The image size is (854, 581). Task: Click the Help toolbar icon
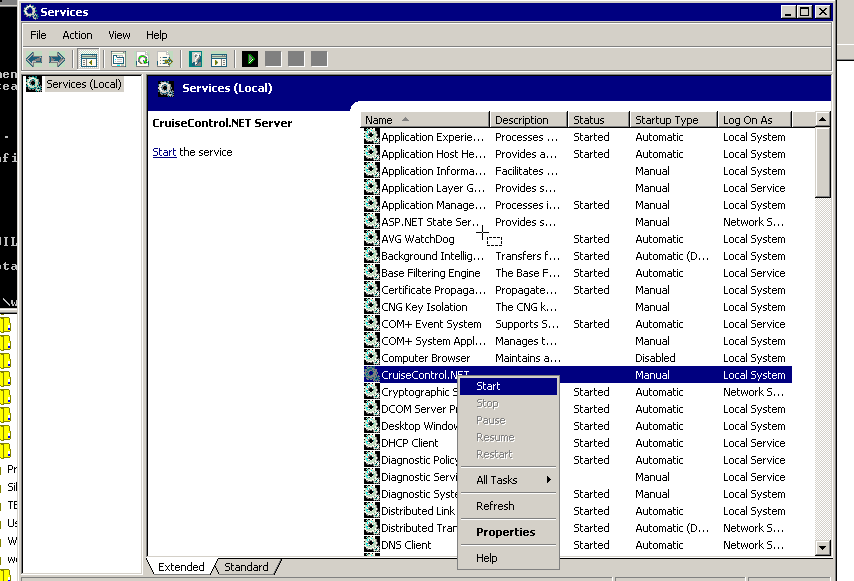pos(196,59)
